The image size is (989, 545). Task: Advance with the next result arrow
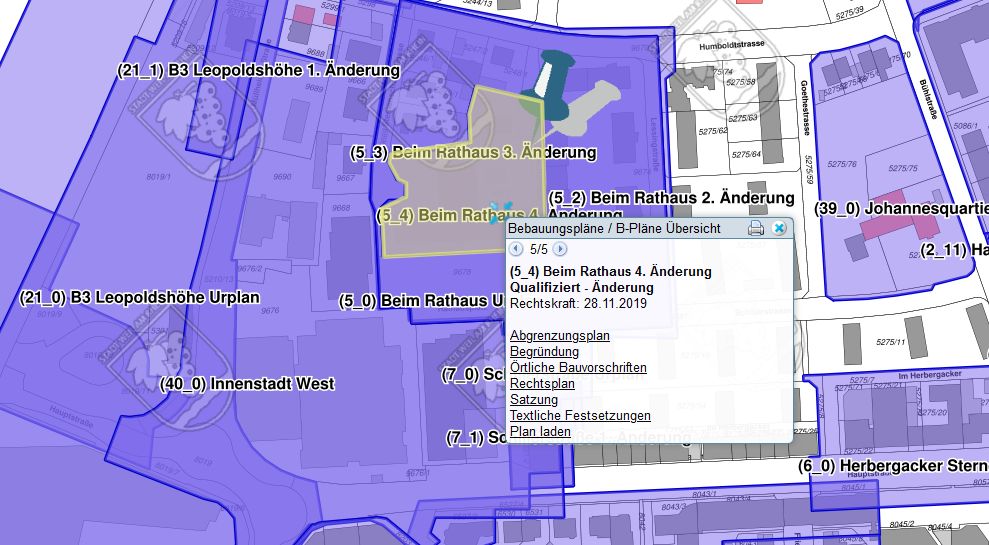tap(560, 249)
